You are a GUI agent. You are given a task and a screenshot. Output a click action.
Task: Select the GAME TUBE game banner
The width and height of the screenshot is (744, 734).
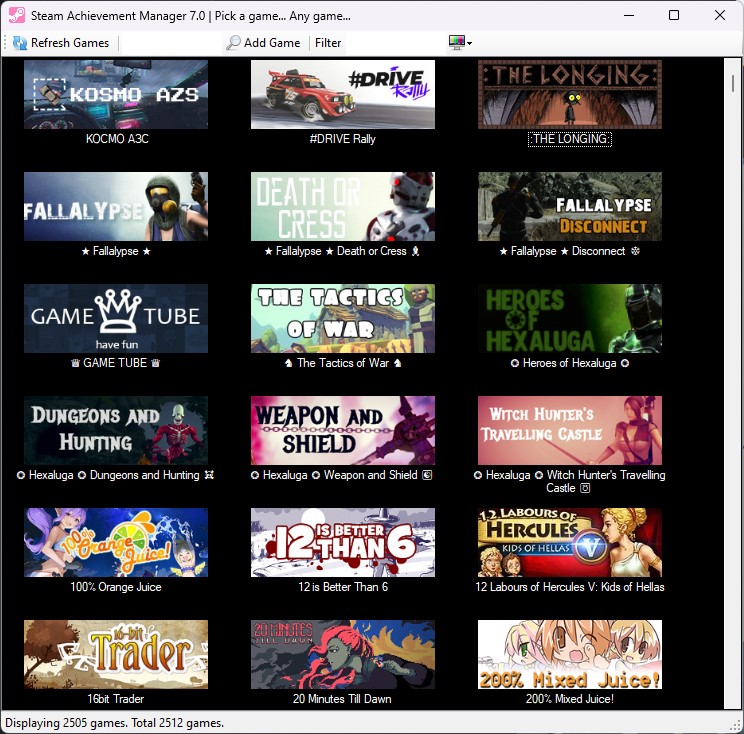tap(116, 318)
